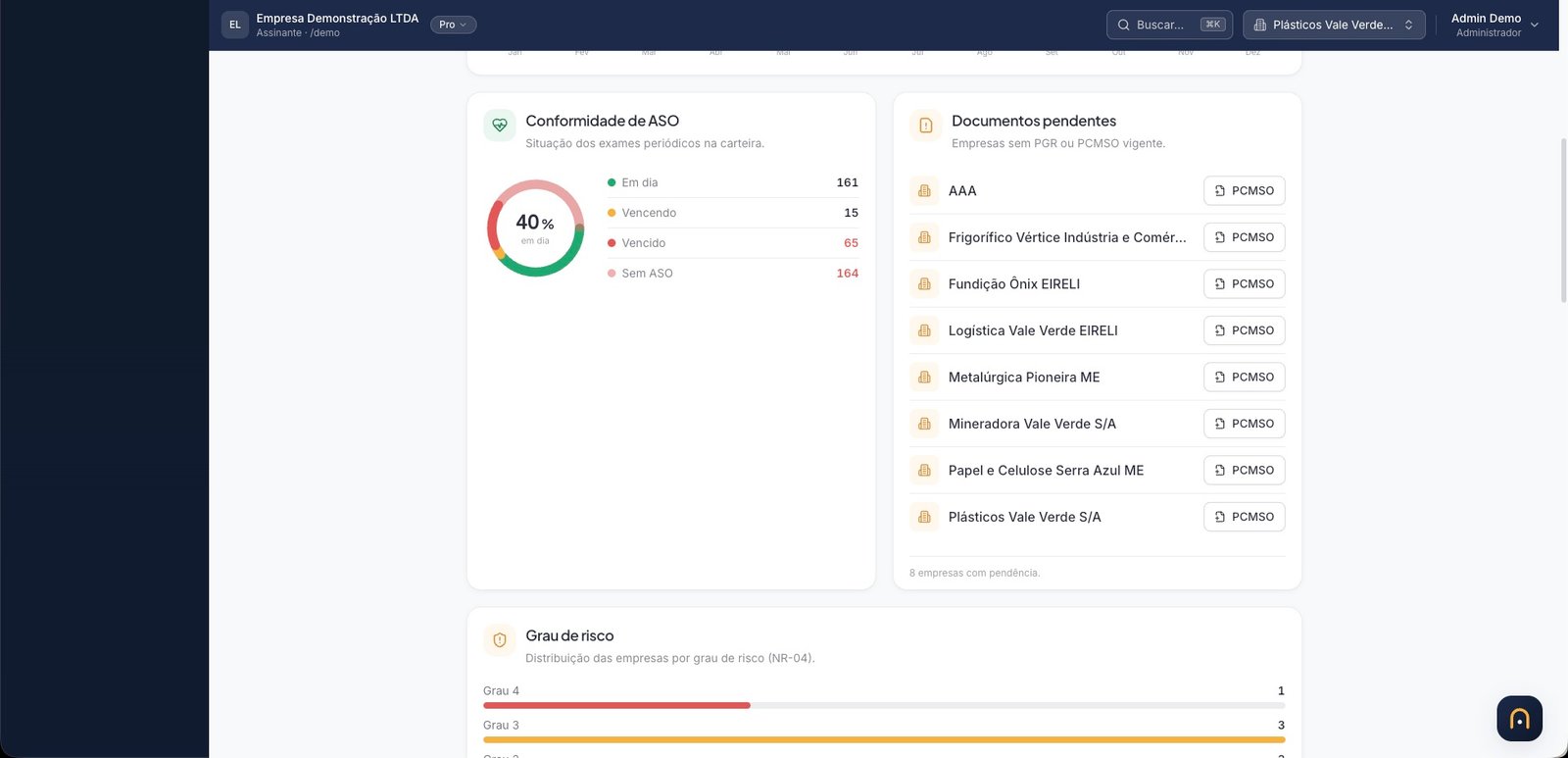Click the page vertical scrollbar
1568x758 pixels.
point(1563,220)
